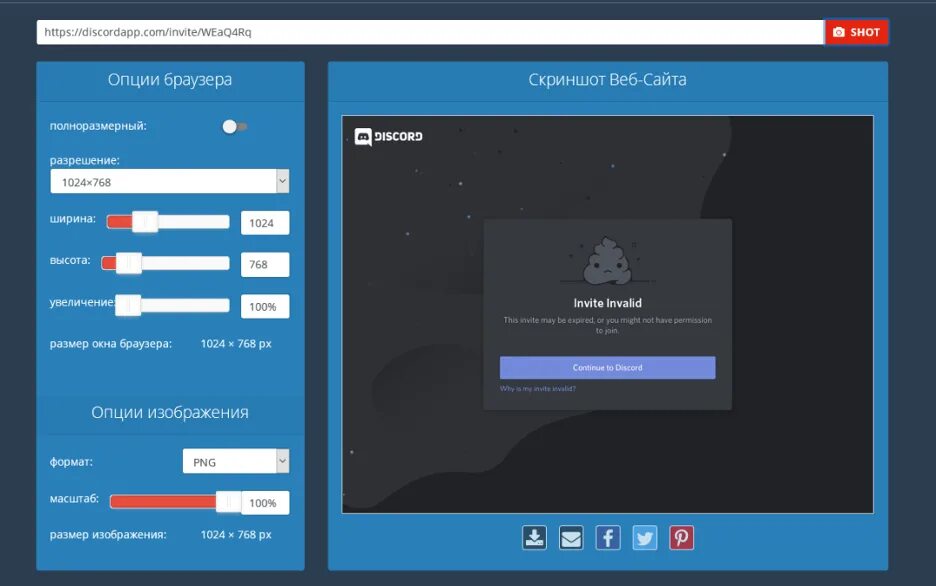Share the screenshot via Twitter icon
The width and height of the screenshot is (936, 586).
coord(645,538)
